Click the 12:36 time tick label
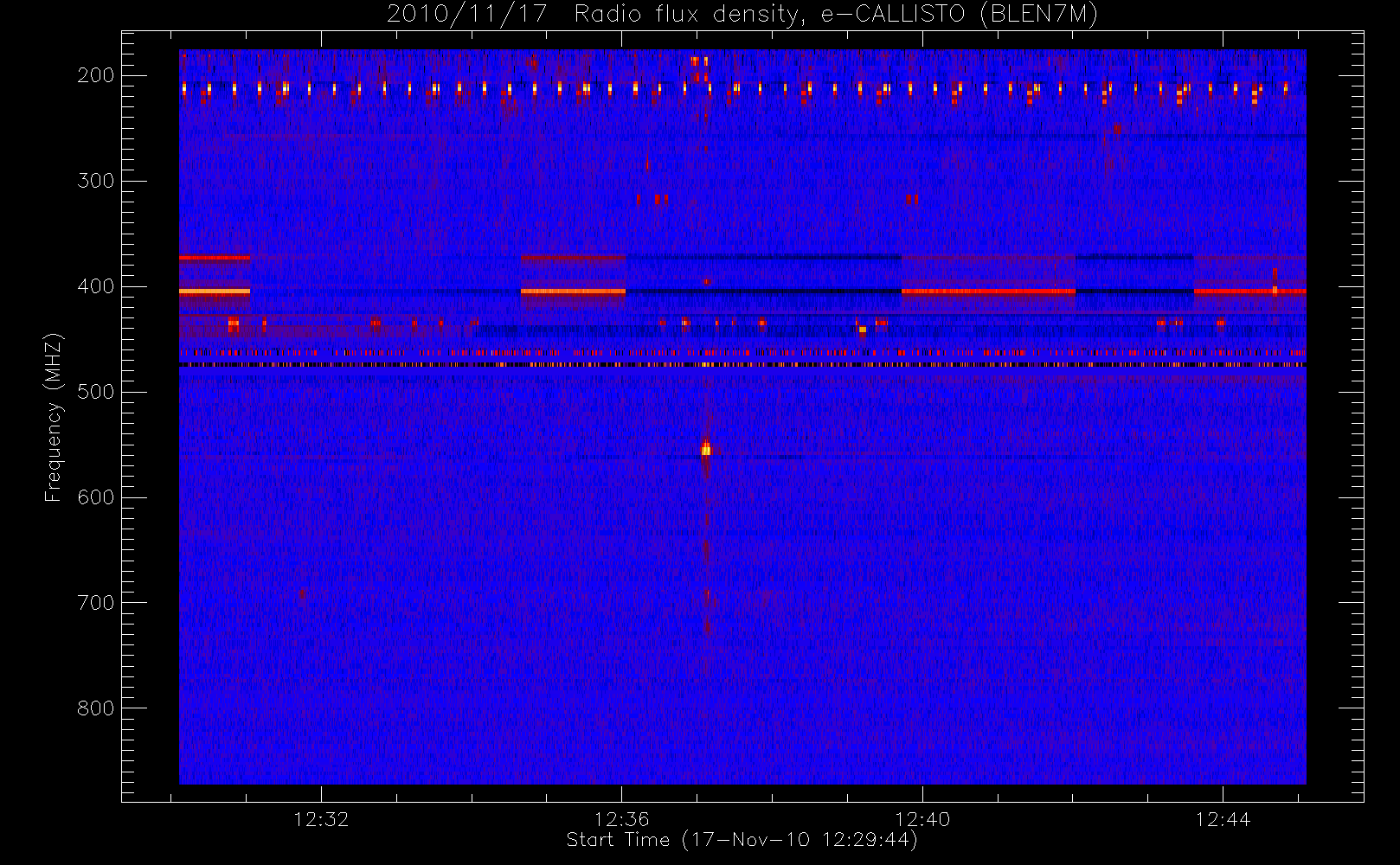 pyautogui.click(x=621, y=819)
